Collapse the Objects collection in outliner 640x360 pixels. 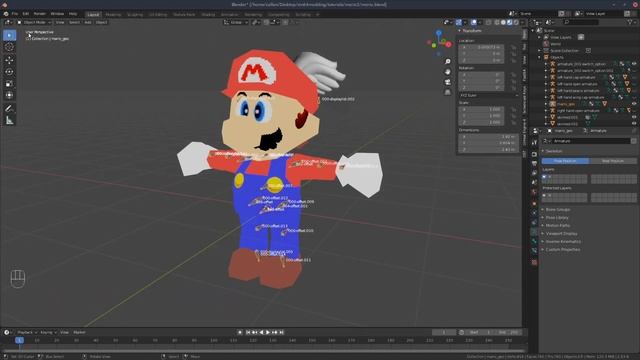pos(540,57)
